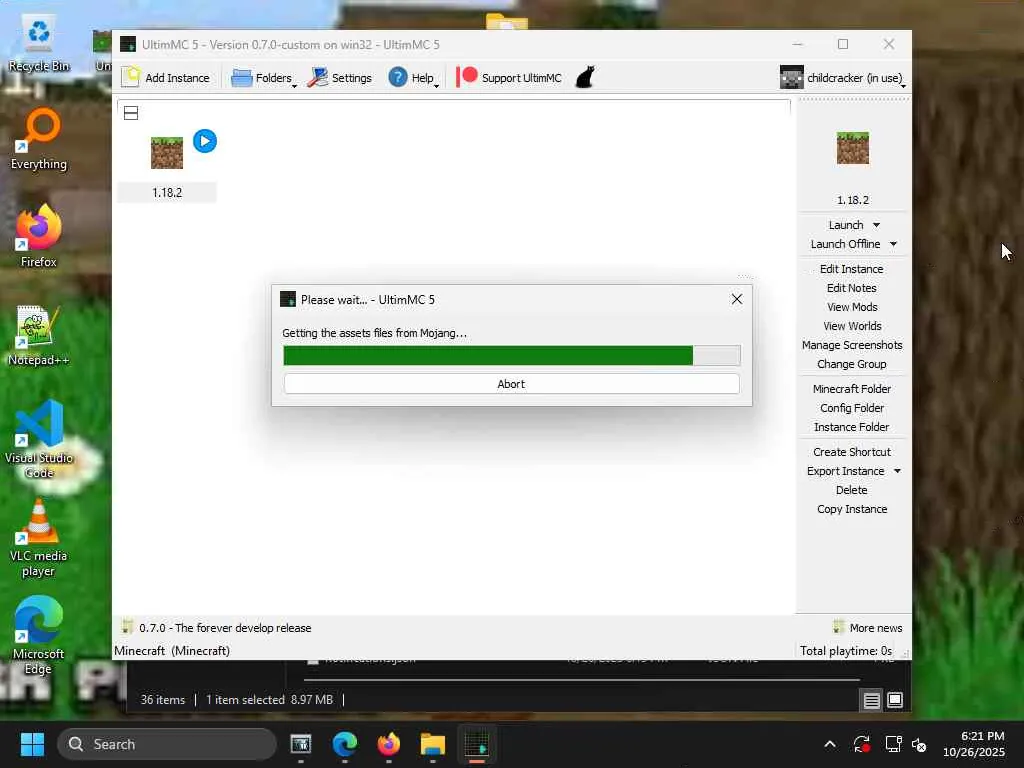
Task: Open Recycle Bin on the desktop
Action: (x=39, y=44)
